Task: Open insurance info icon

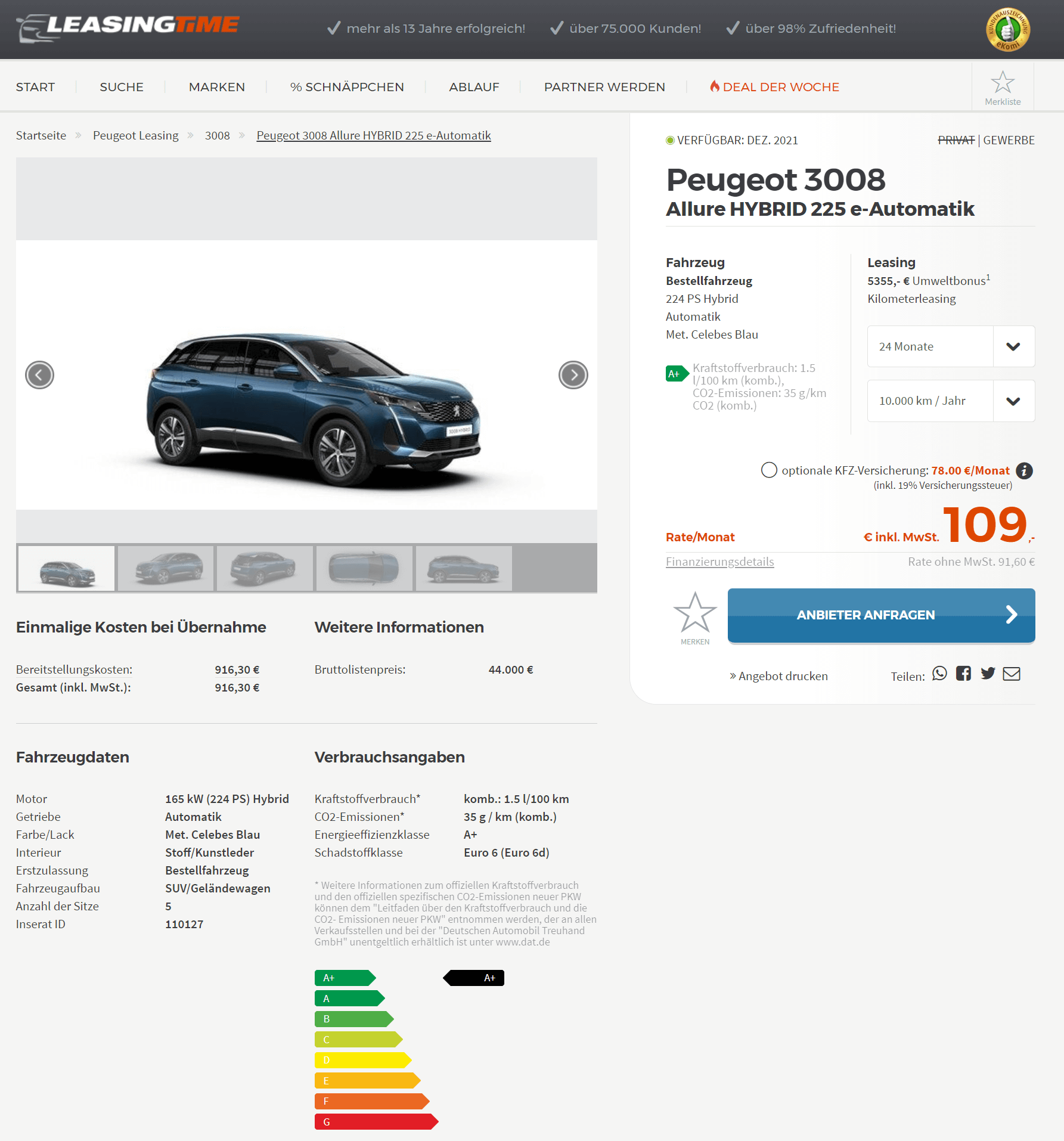Action: point(1024,471)
